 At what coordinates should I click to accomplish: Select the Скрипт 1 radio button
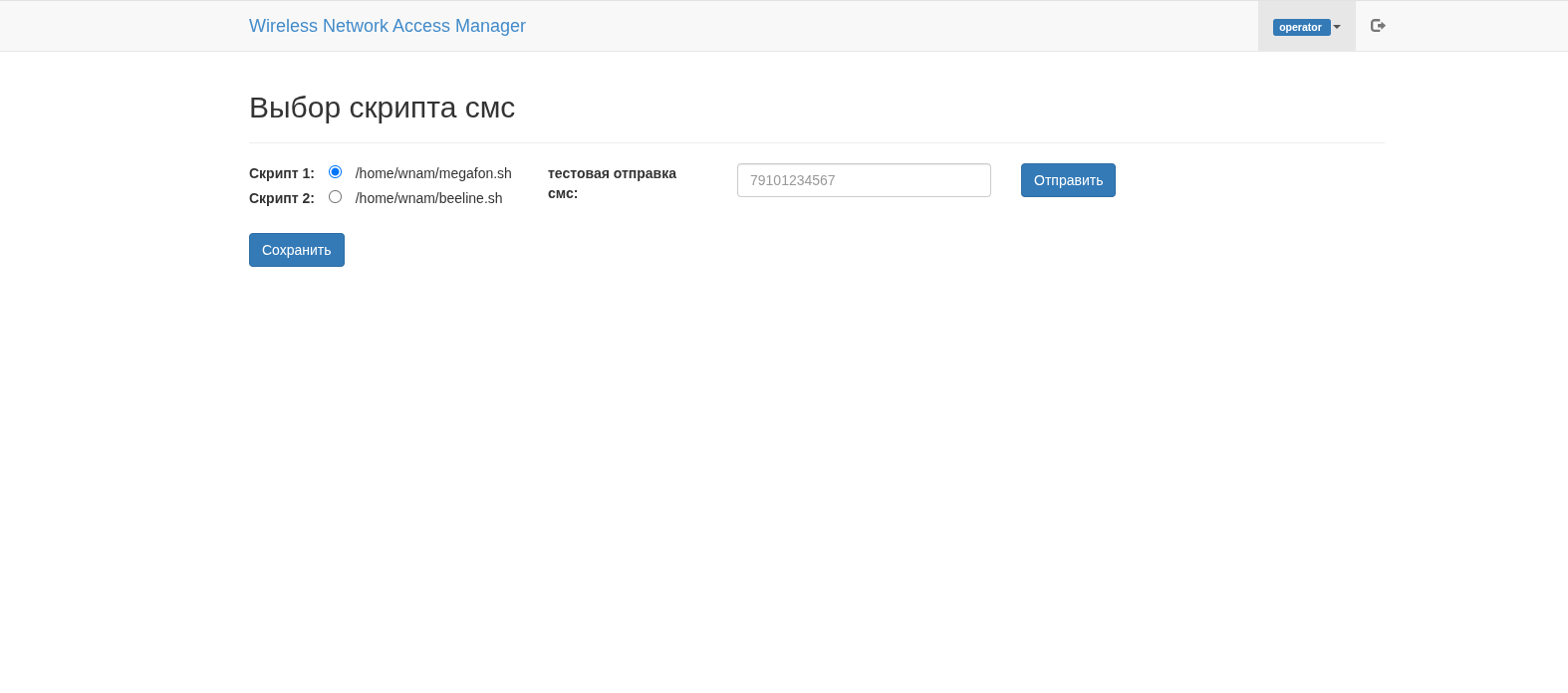pos(335,172)
